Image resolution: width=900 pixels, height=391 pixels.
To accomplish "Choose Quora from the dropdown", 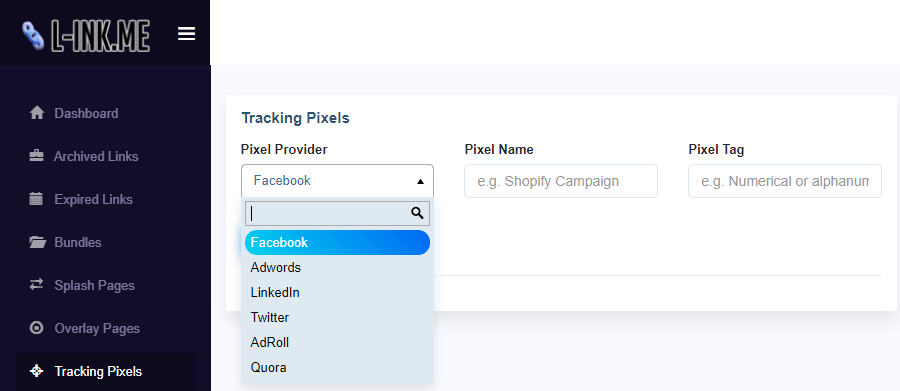I will point(337,367).
